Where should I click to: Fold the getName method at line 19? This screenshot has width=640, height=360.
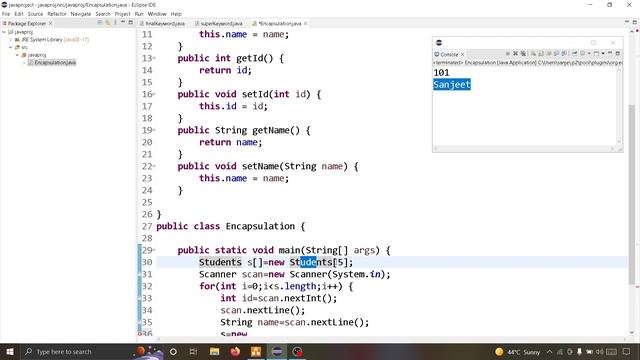154,130
